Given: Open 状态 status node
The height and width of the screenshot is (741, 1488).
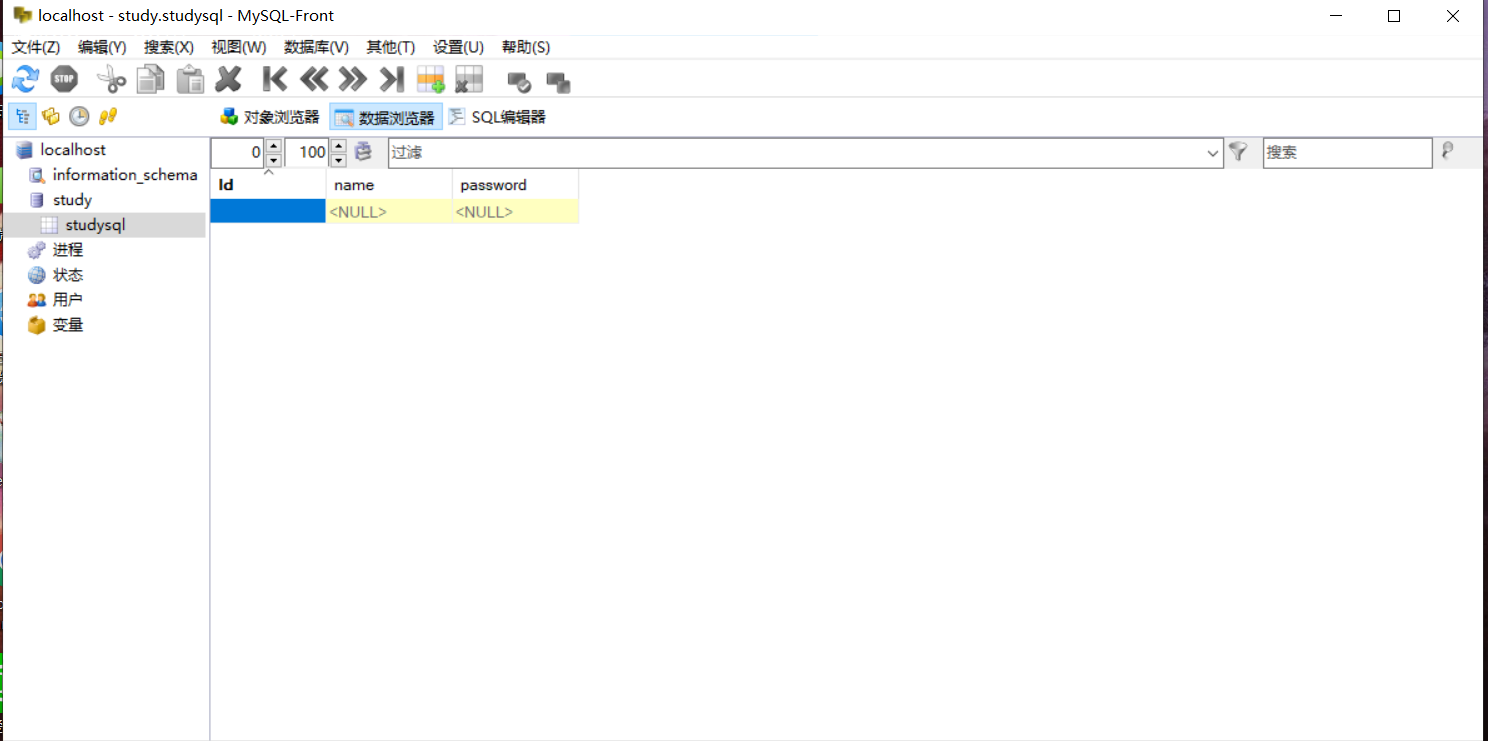Looking at the screenshot, I should 68,274.
